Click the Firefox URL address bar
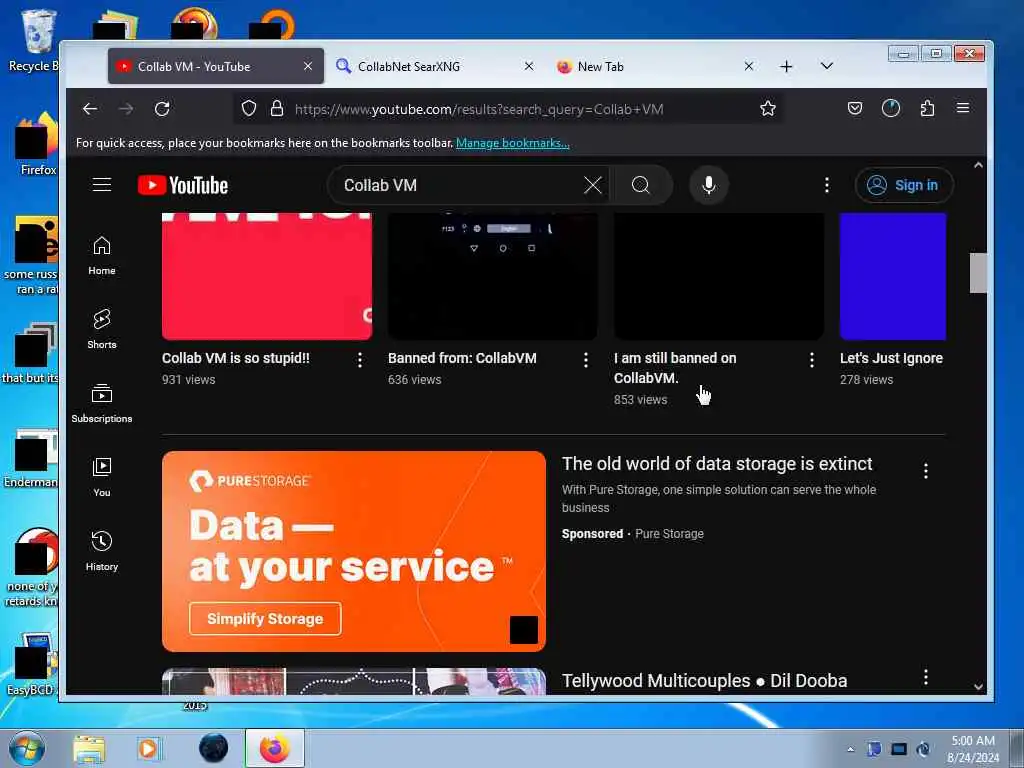Image resolution: width=1024 pixels, height=768 pixels. (509, 109)
